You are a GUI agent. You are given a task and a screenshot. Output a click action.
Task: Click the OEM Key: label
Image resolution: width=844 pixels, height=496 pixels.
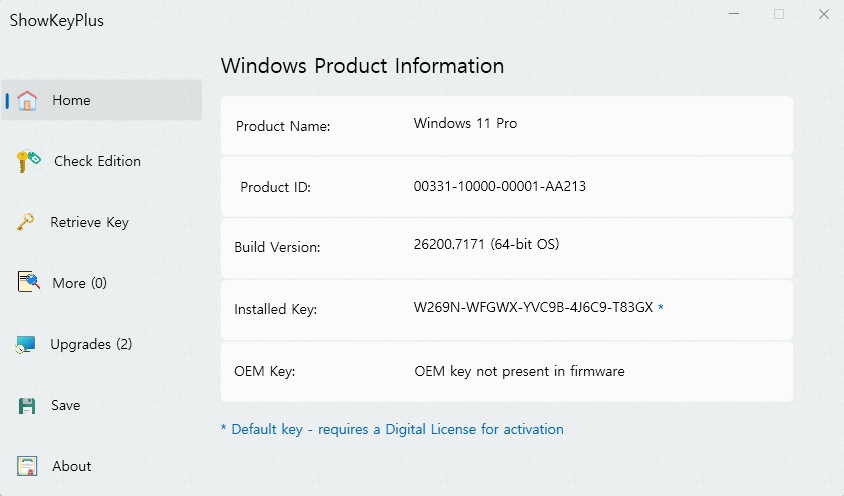coord(264,372)
